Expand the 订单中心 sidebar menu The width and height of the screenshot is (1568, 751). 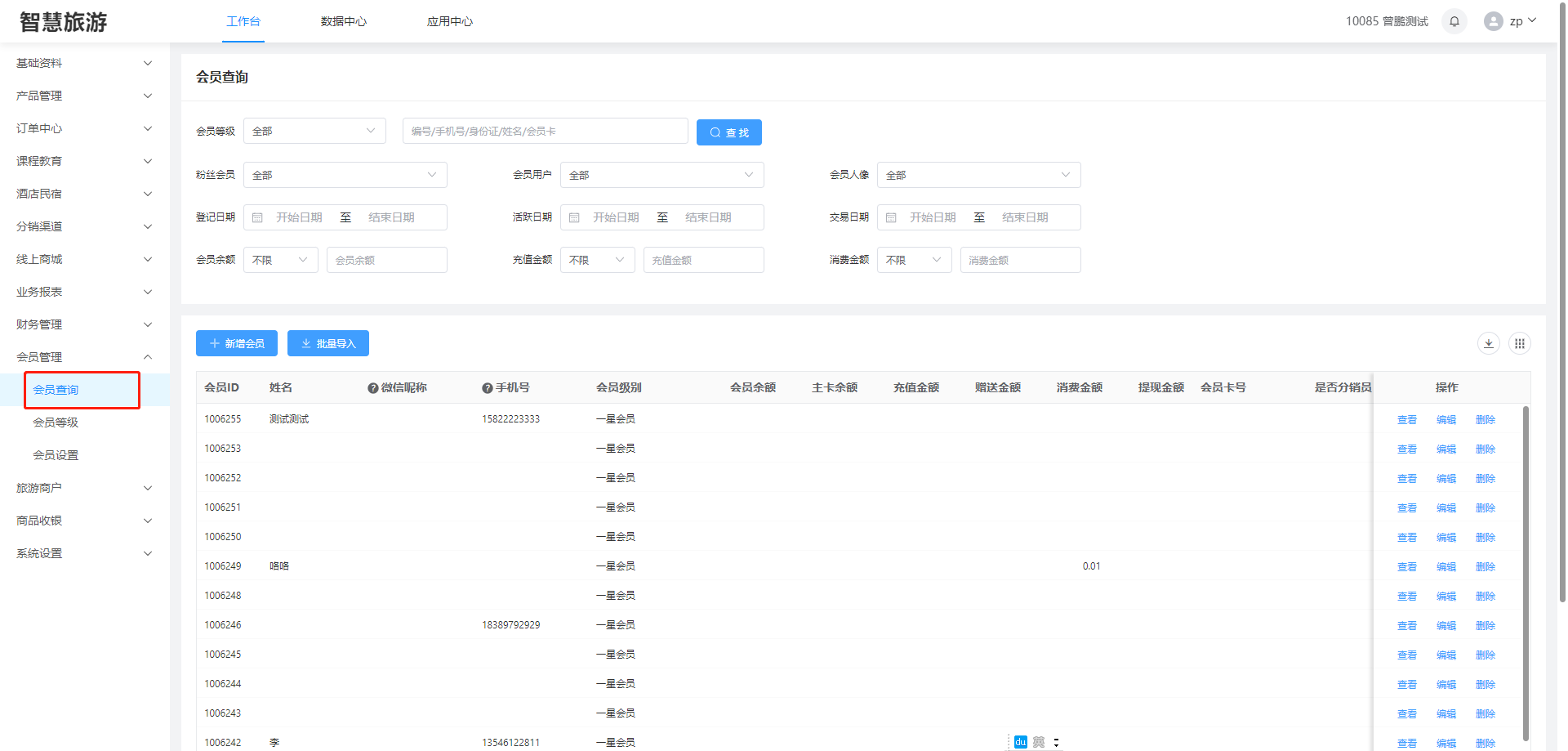pos(82,128)
